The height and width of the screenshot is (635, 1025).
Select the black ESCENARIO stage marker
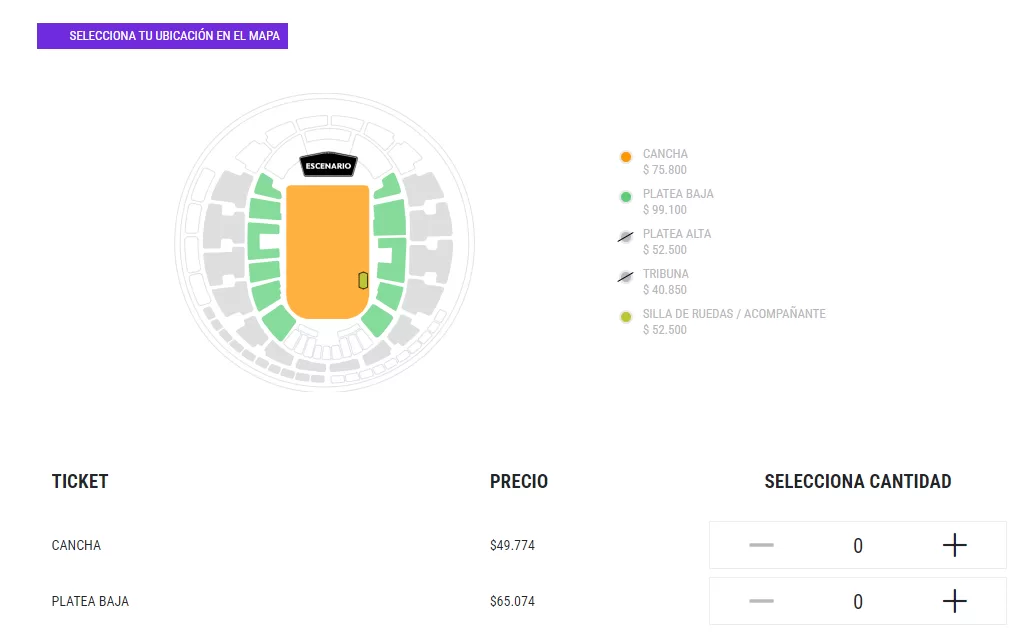click(x=327, y=165)
